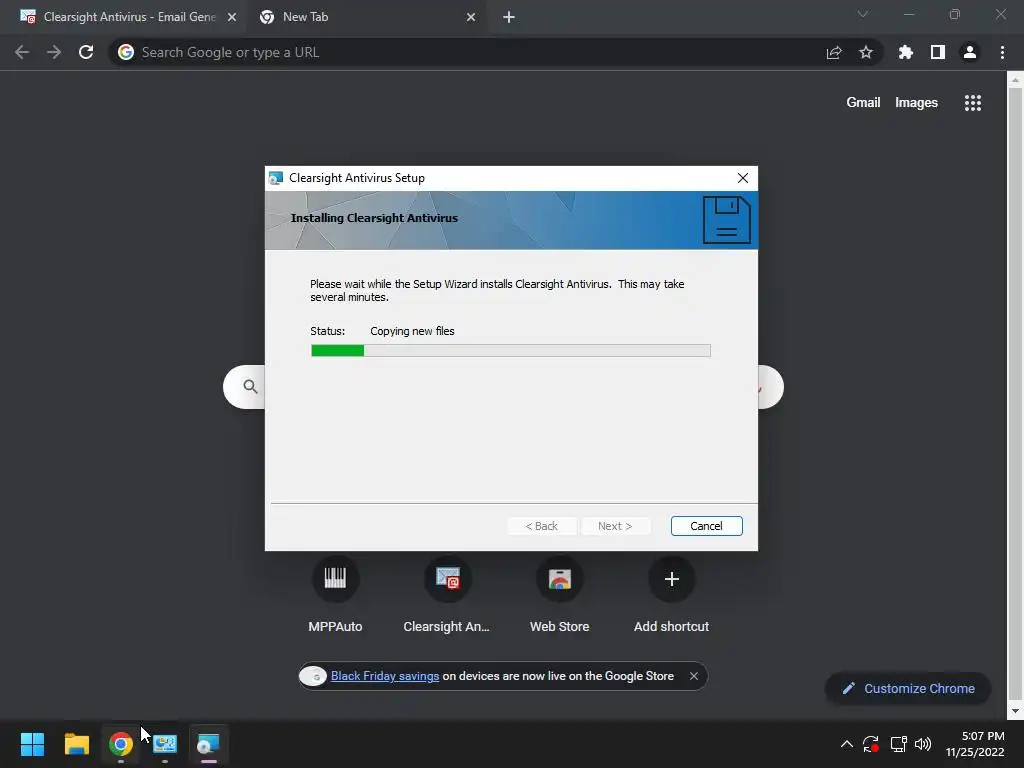The width and height of the screenshot is (1024, 768).
Task: Close the Clearsight Antivirus browser tab
Action: [x=232, y=17]
